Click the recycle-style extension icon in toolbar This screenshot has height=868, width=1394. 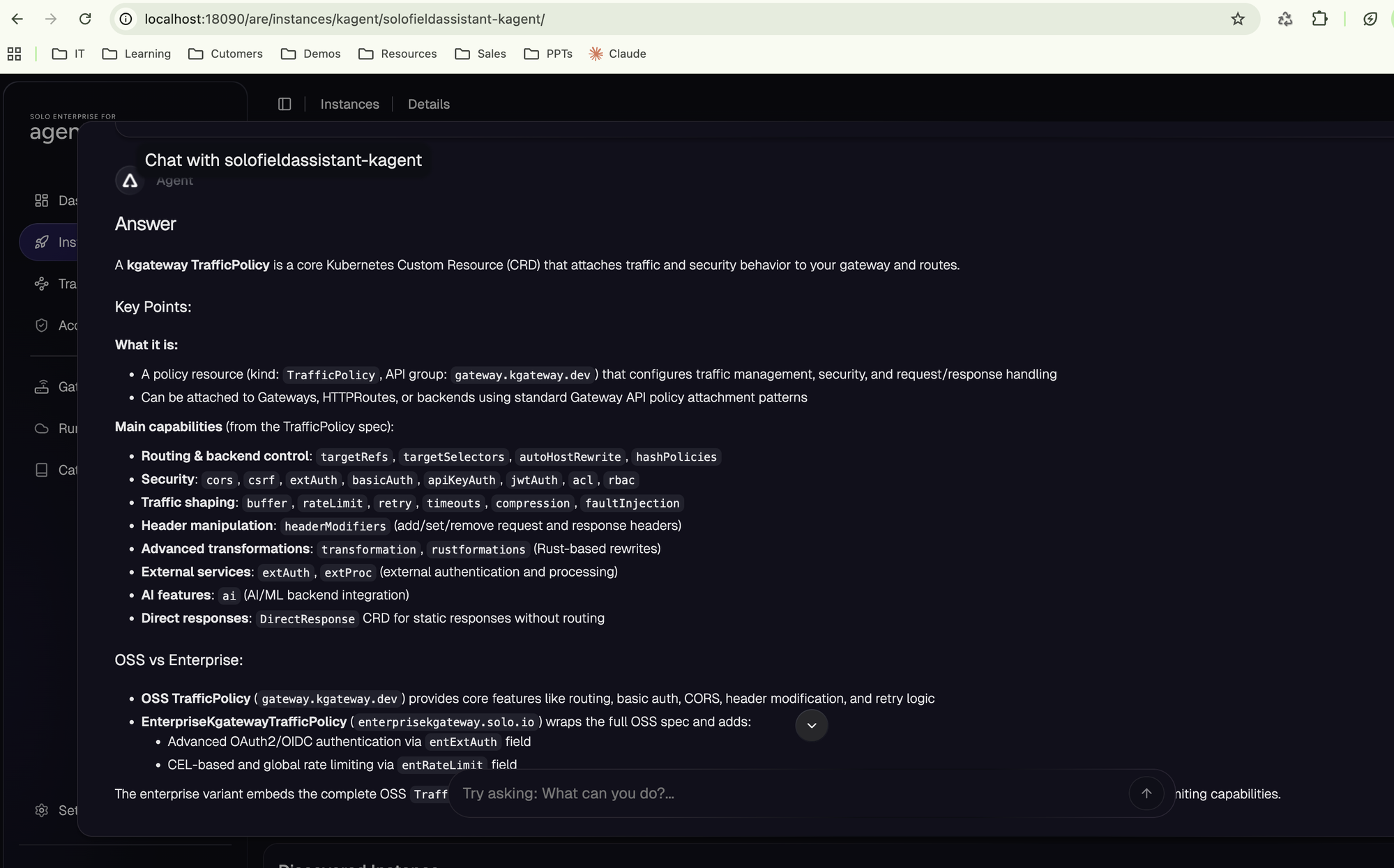pos(1285,19)
